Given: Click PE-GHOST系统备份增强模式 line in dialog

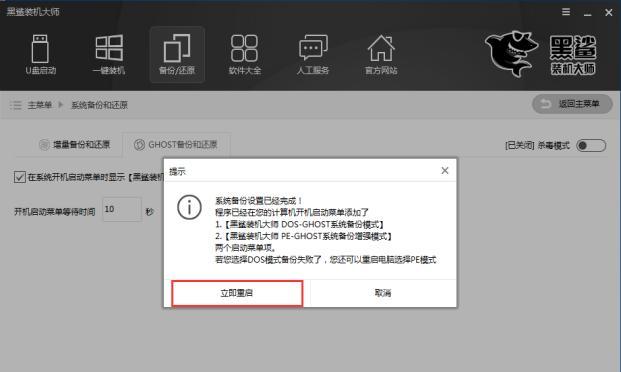Looking at the screenshot, I should click(304, 237).
